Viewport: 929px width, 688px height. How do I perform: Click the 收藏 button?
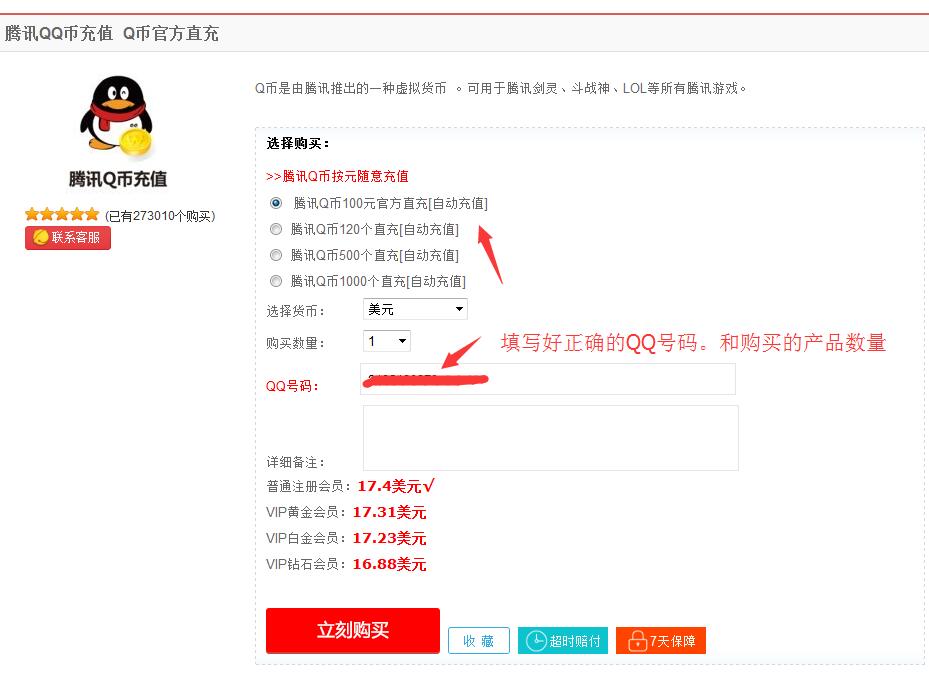click(x=478, y=641)
